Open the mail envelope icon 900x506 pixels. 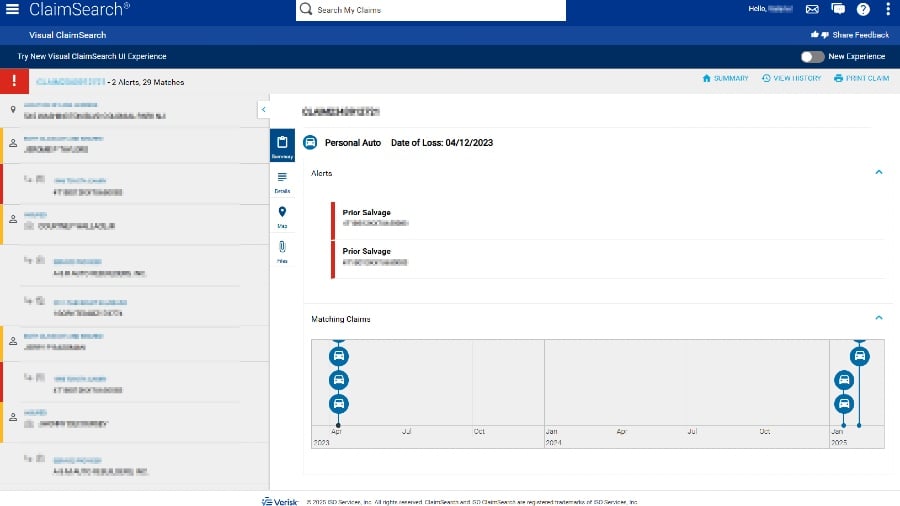point(812,9)
